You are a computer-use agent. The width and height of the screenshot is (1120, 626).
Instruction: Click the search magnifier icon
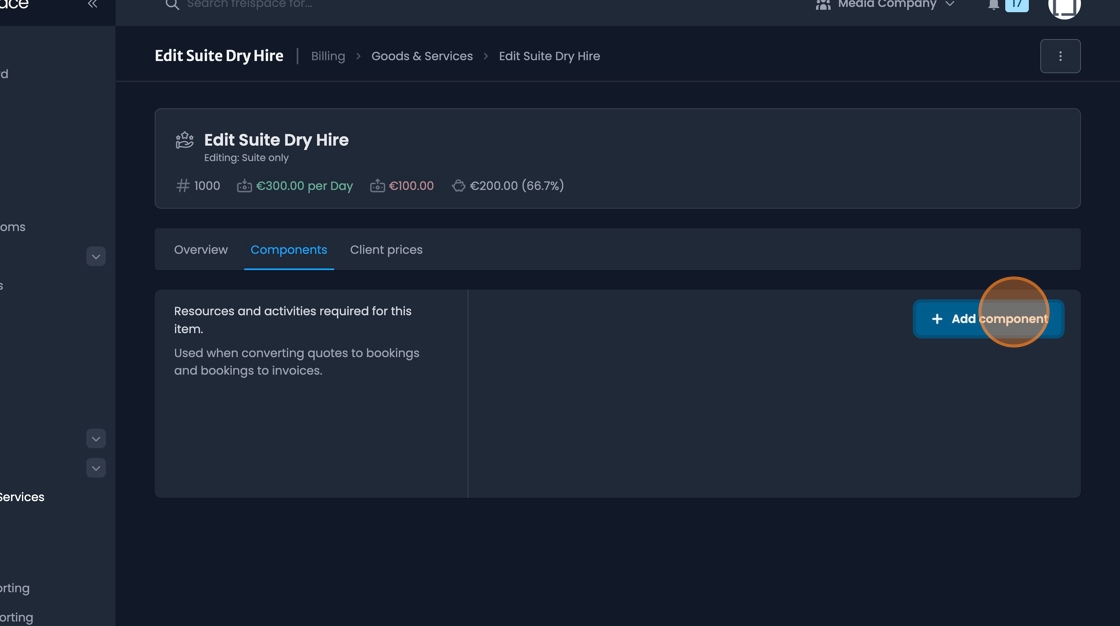pyautogui.click(x=171, y=5)
